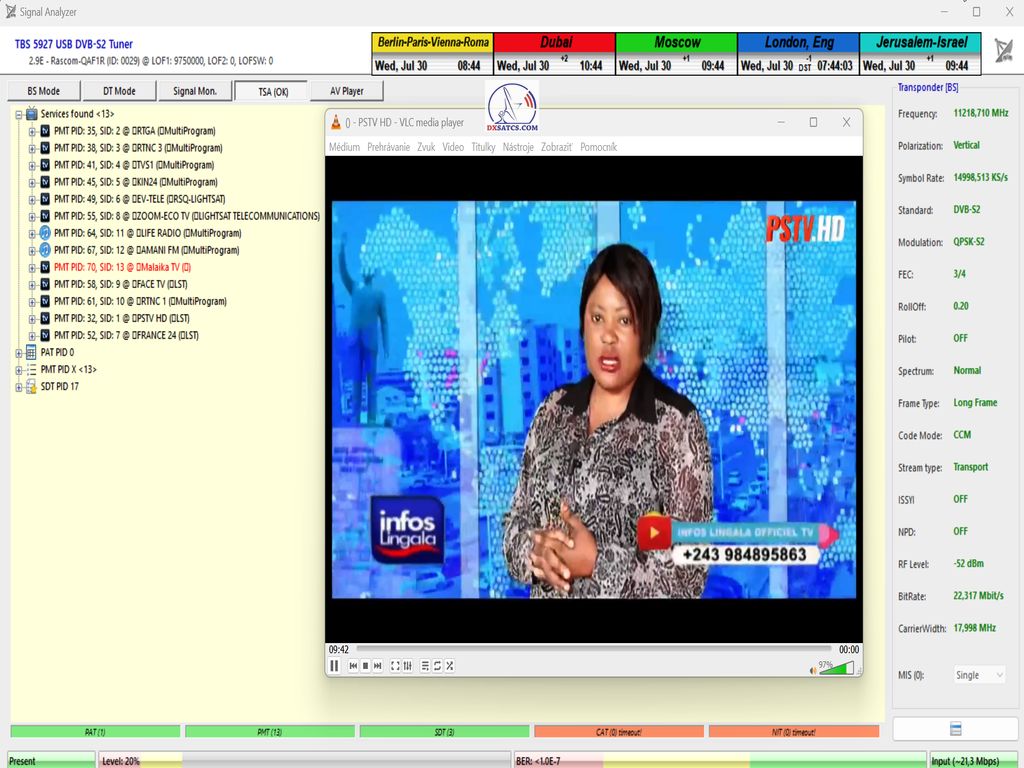Open the MIS Single dropdown
The image size is (1024, 768).
(978, 675)
